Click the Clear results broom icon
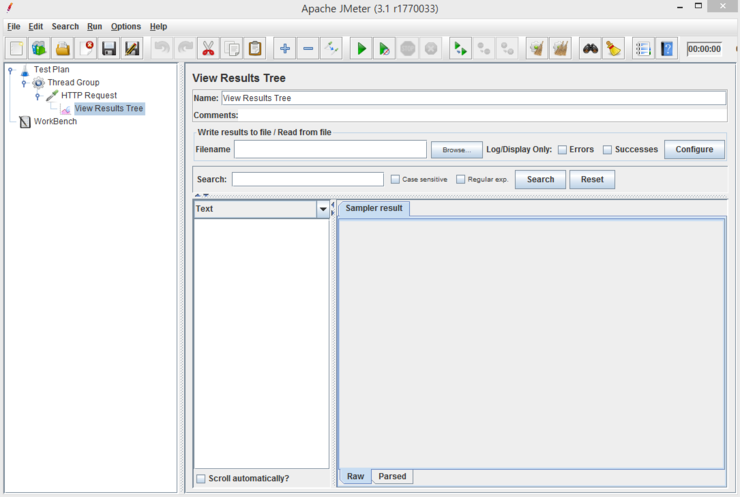This screenshot has width=740, height=497. pos(537,49)
